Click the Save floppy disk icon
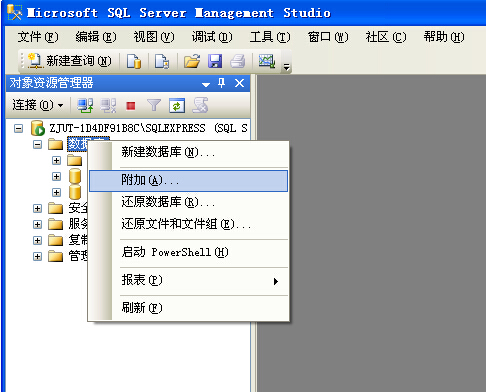The height and width of the screenshot is (392, 486). coord(215,61)
